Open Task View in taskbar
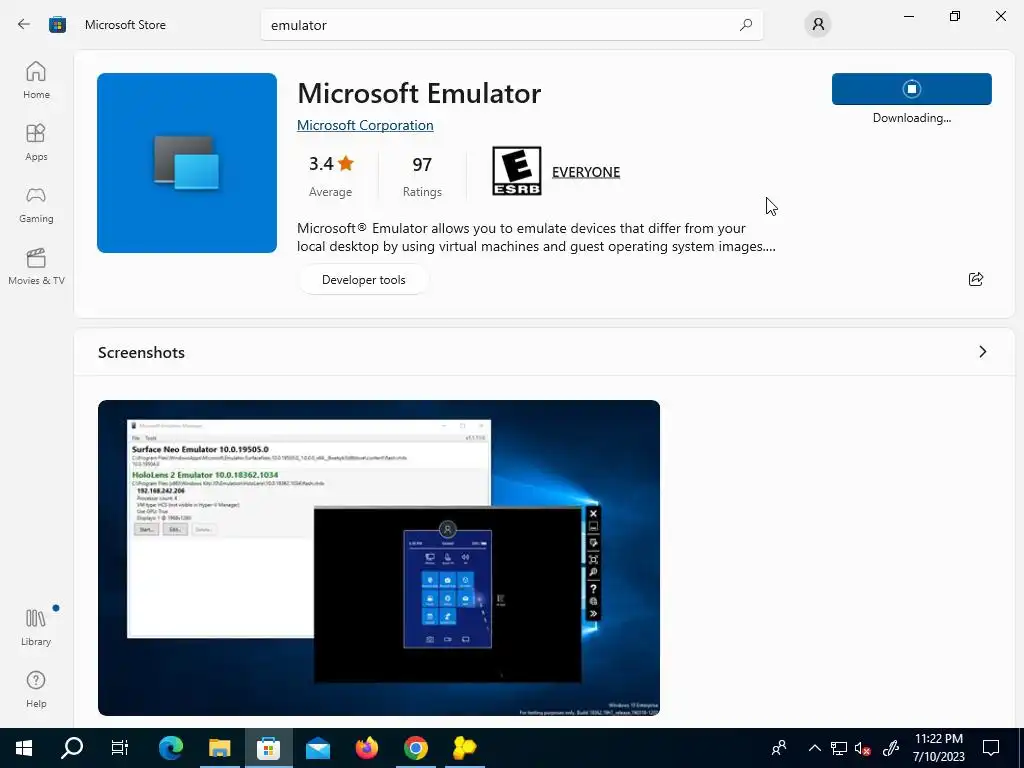This screenshot has width=1024, height=768. point(120,748)
